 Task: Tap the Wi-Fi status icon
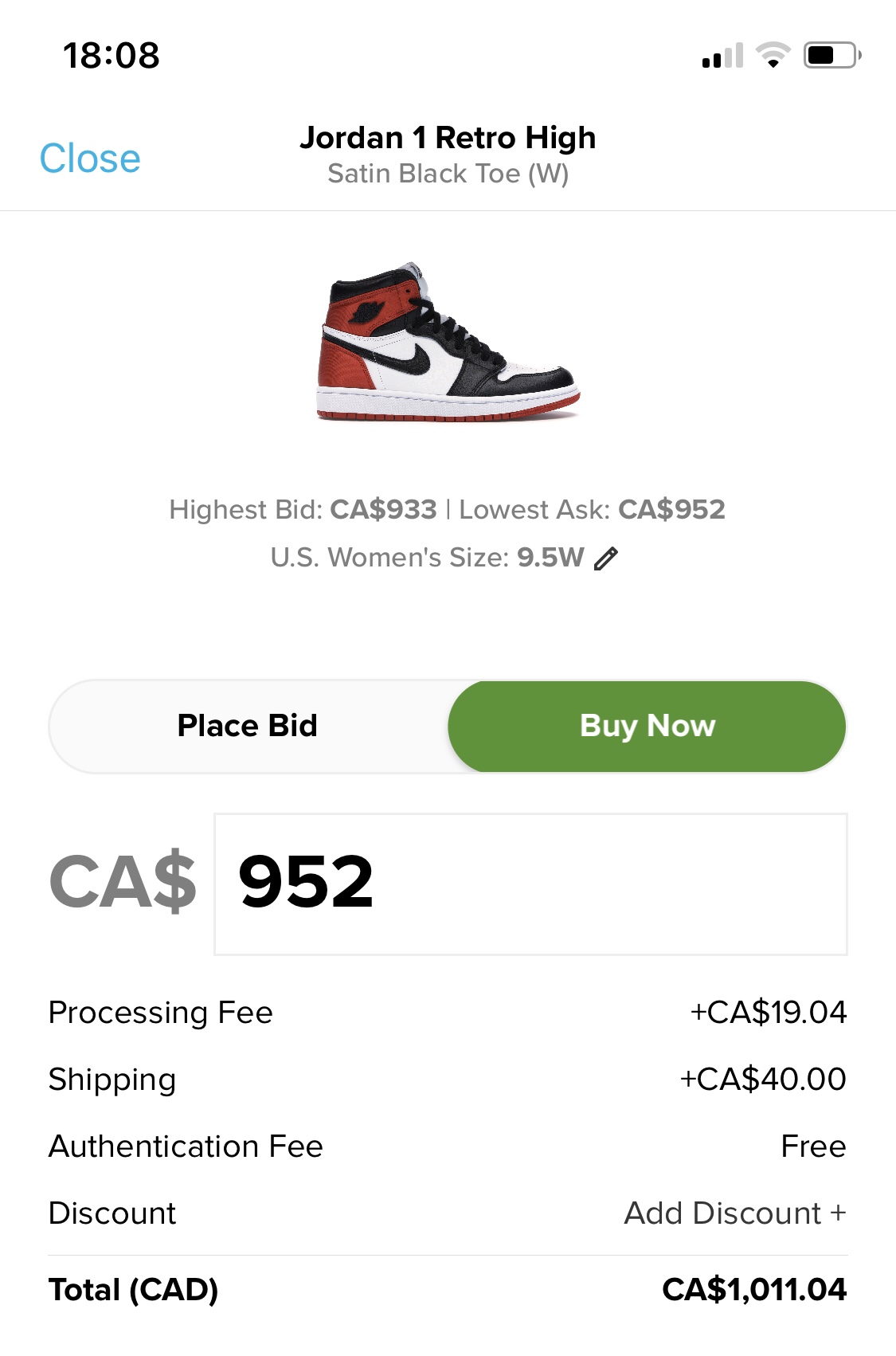coord(773,55)
